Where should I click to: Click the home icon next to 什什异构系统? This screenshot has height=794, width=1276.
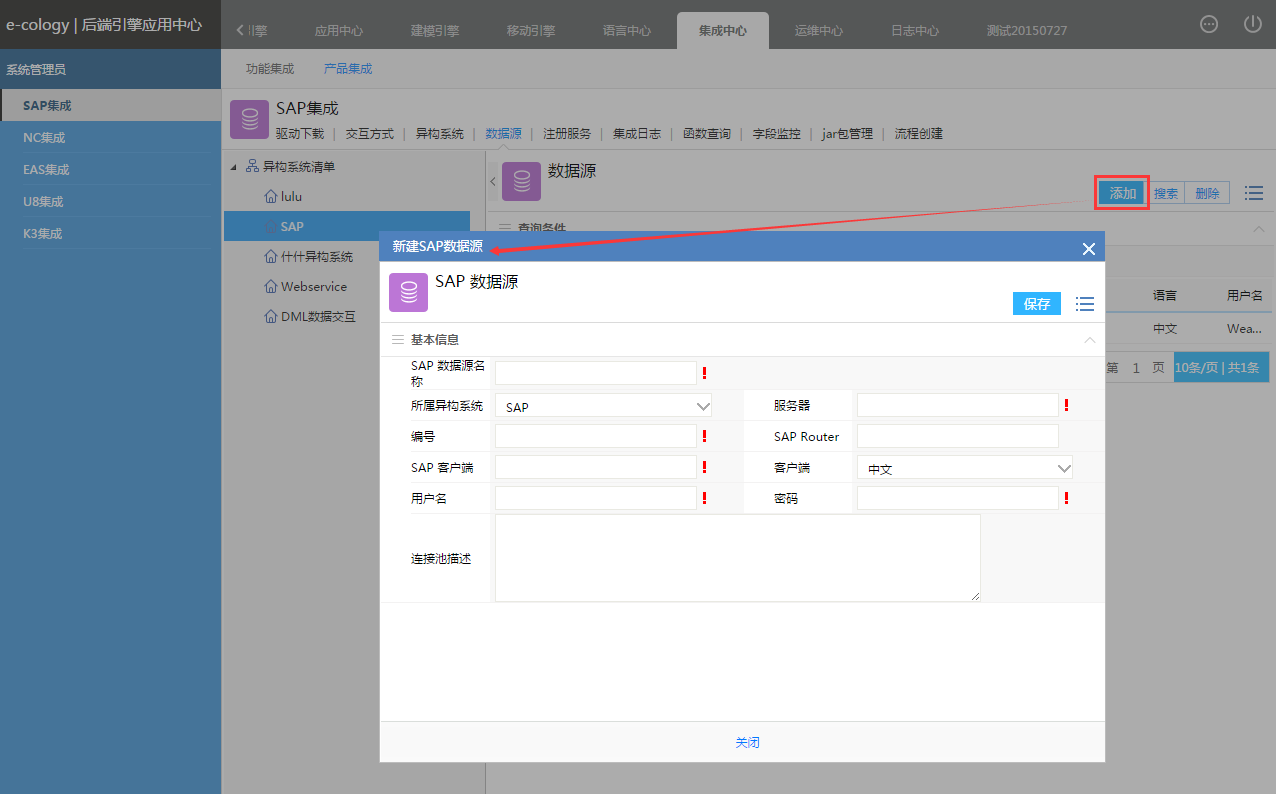pos(271,257)
